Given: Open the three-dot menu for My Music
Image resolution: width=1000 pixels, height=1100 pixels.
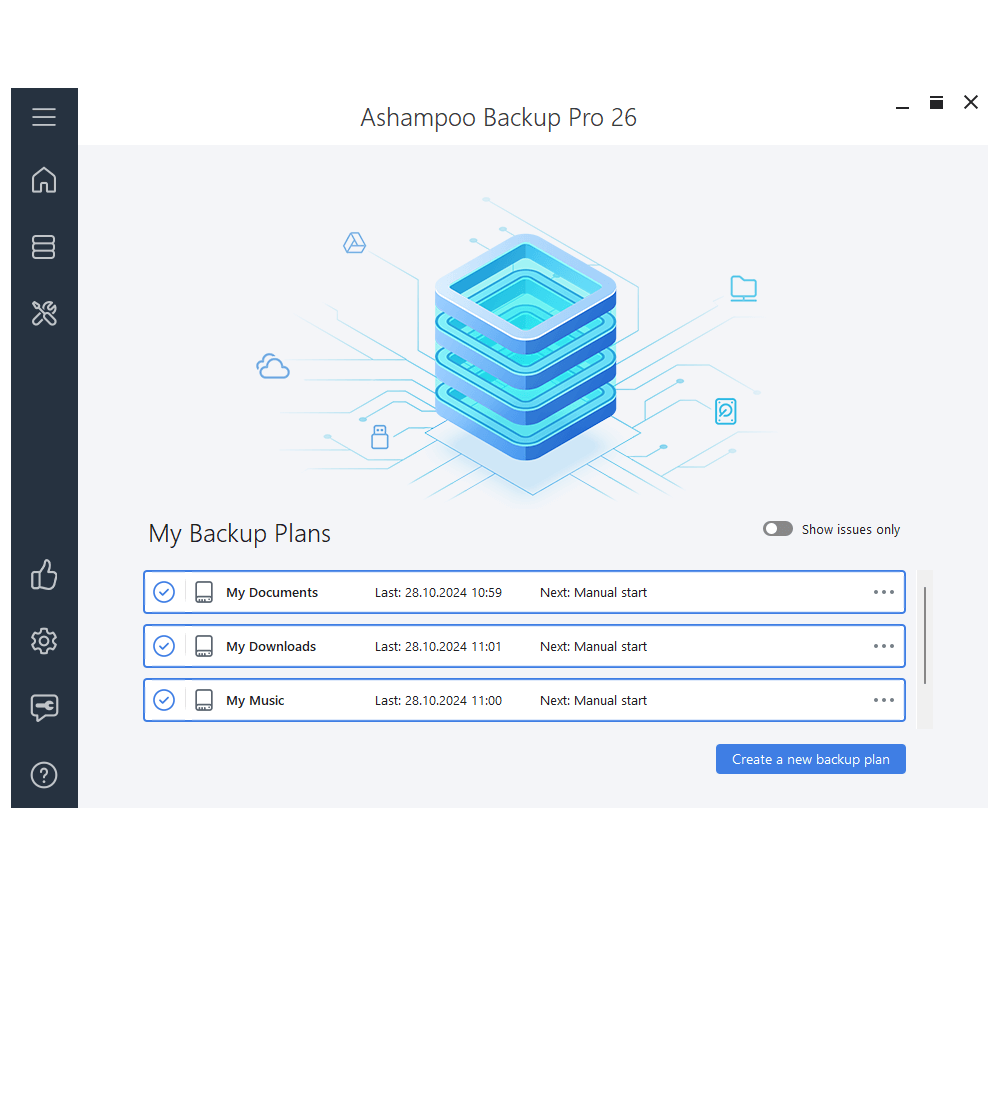Looking at the screenshot, I should point(883,700).
